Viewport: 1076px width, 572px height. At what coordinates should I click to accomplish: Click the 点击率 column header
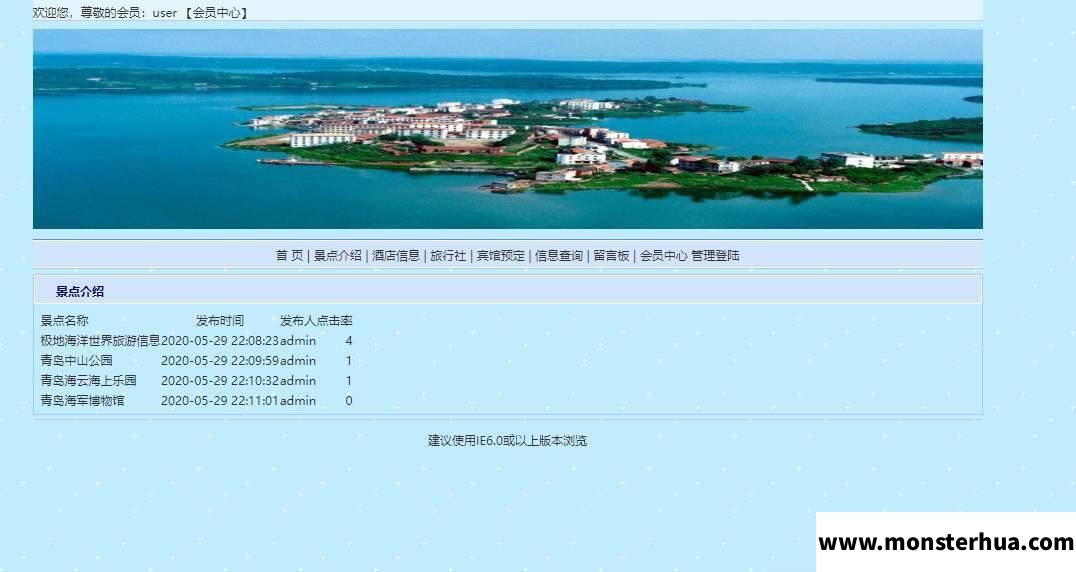[x=334, y=321]
